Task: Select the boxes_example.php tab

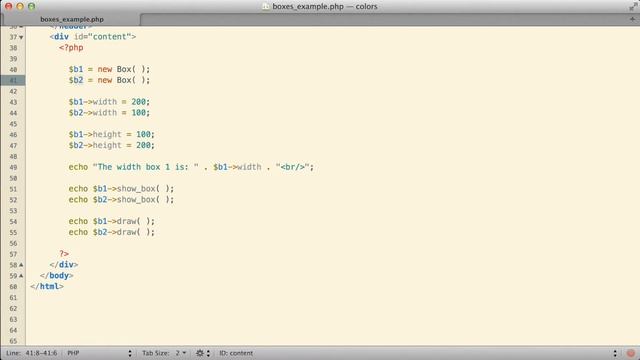Action: [72, 19]
